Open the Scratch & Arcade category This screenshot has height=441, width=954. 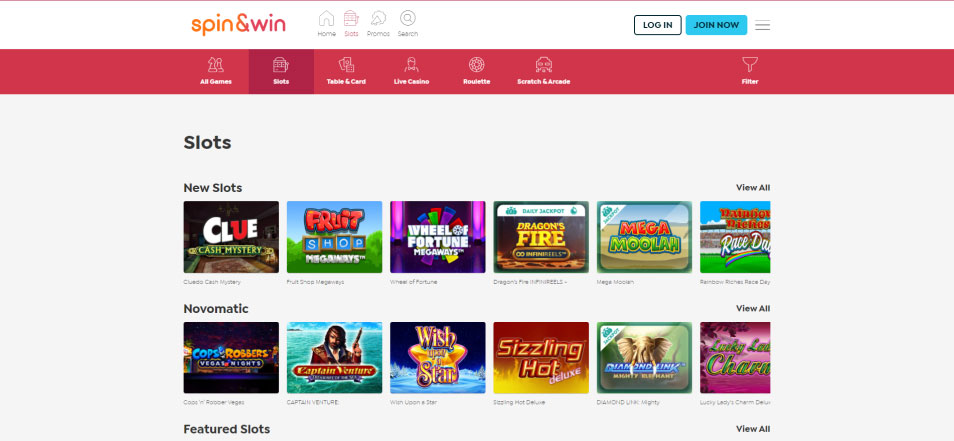(543, 71)
